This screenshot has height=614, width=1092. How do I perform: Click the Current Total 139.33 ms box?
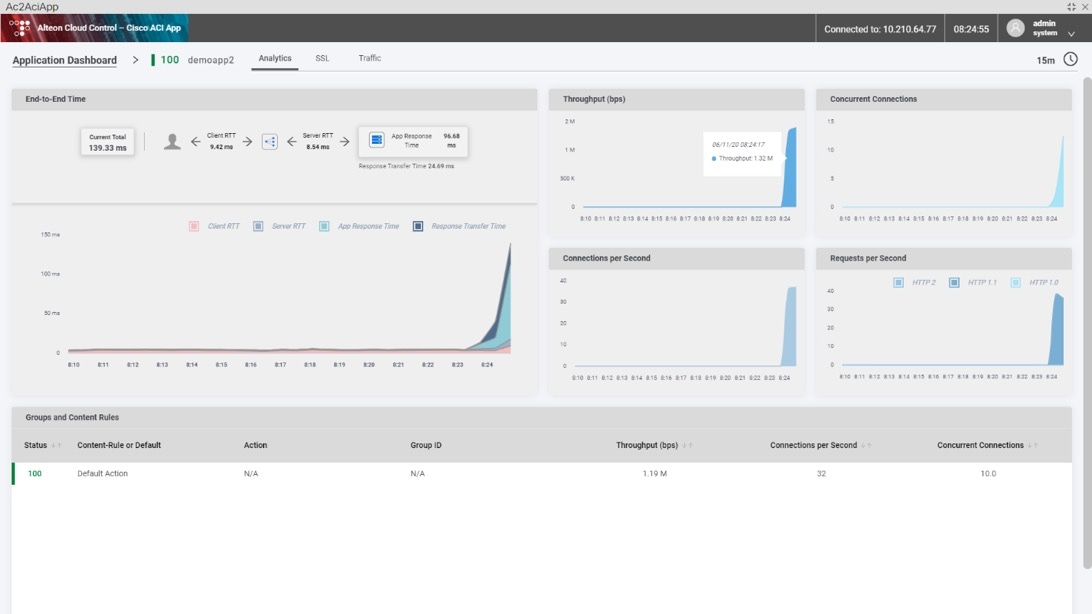(107, 142)
